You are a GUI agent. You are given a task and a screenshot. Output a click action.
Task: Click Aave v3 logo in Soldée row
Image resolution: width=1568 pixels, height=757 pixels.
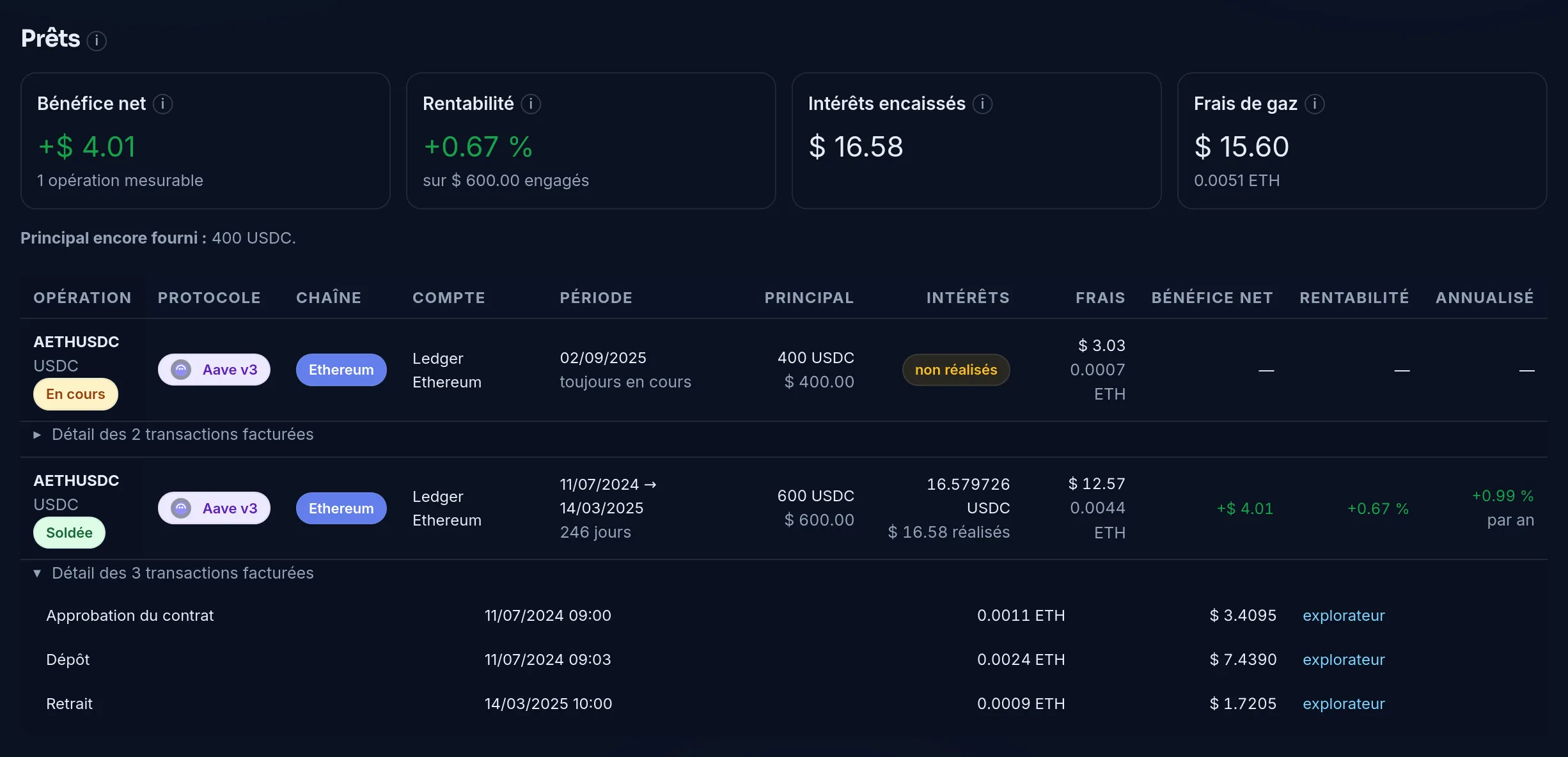[x=182, y=508]
